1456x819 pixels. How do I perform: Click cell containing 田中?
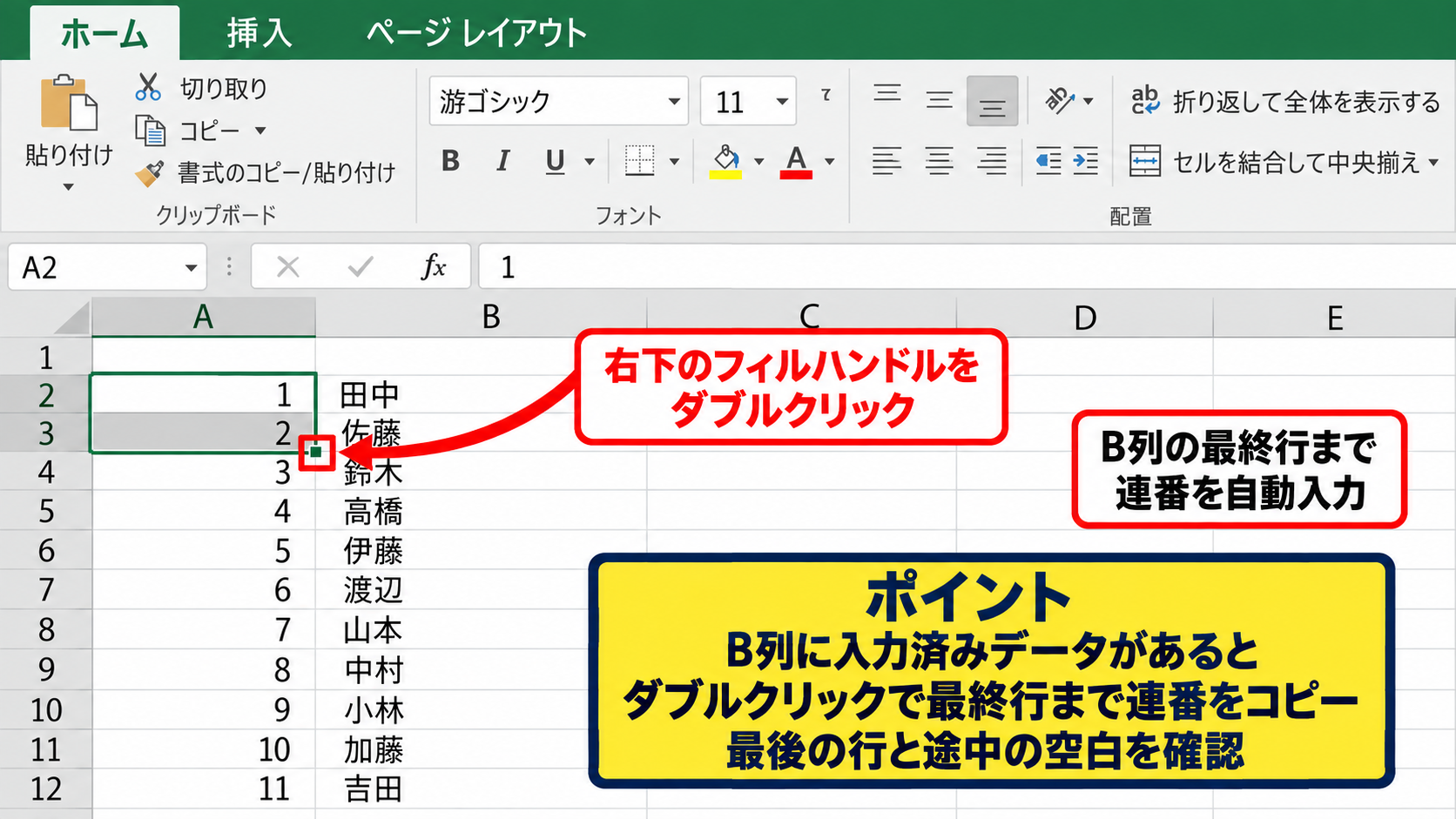[x=482, y=395]
